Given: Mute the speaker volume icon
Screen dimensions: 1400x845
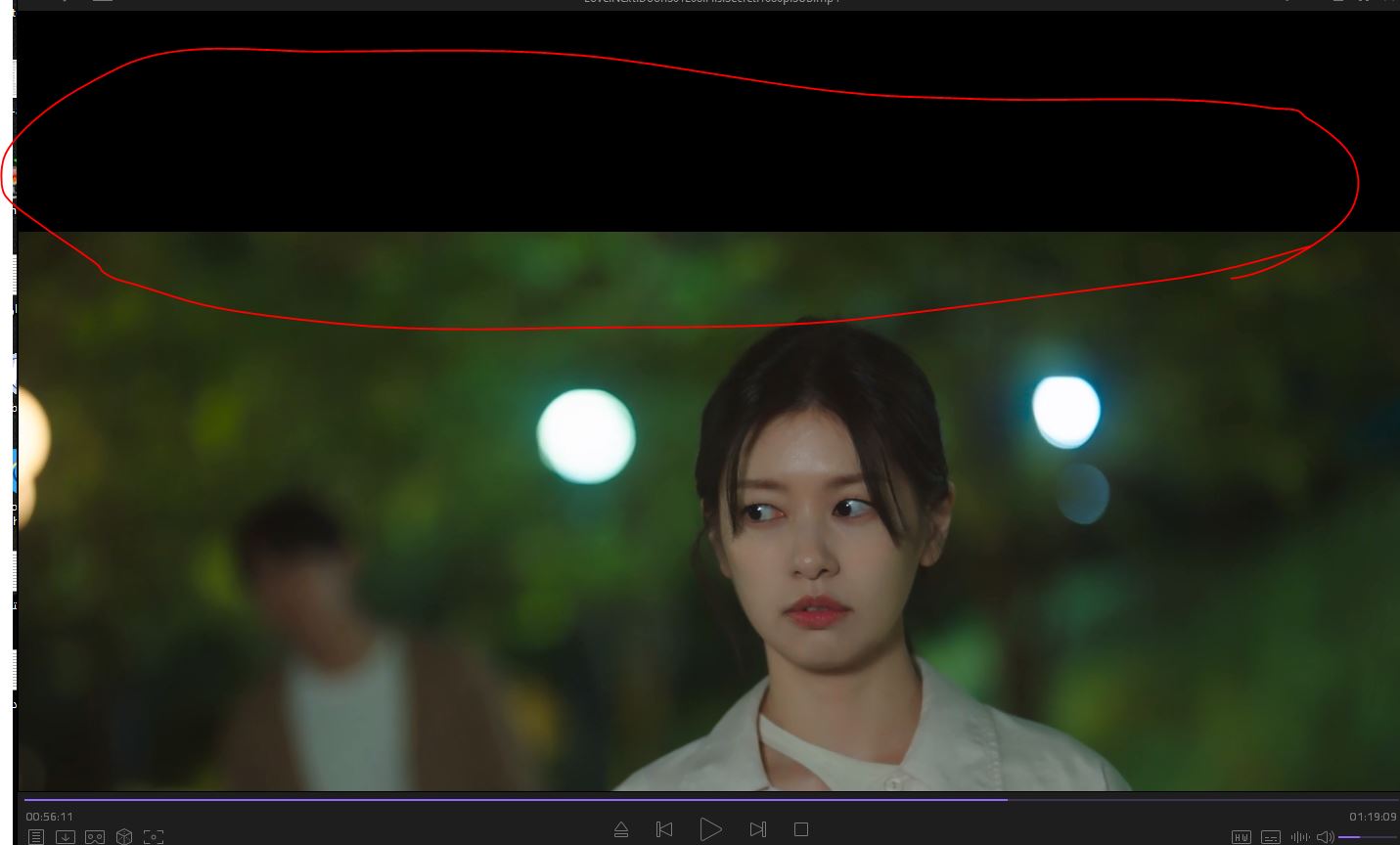Looking at the screenshot, I should [x=1325, y=837].
